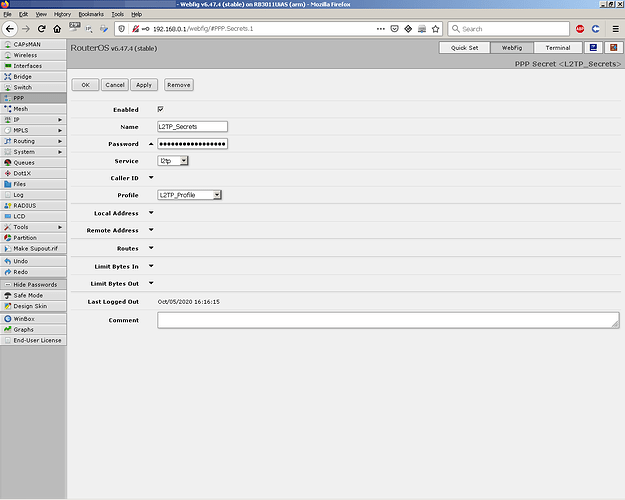Image resolution: width=625 pixels, height=500 pixels.
Task: Toggle Safe Mode
Action: tap(33, 295)
